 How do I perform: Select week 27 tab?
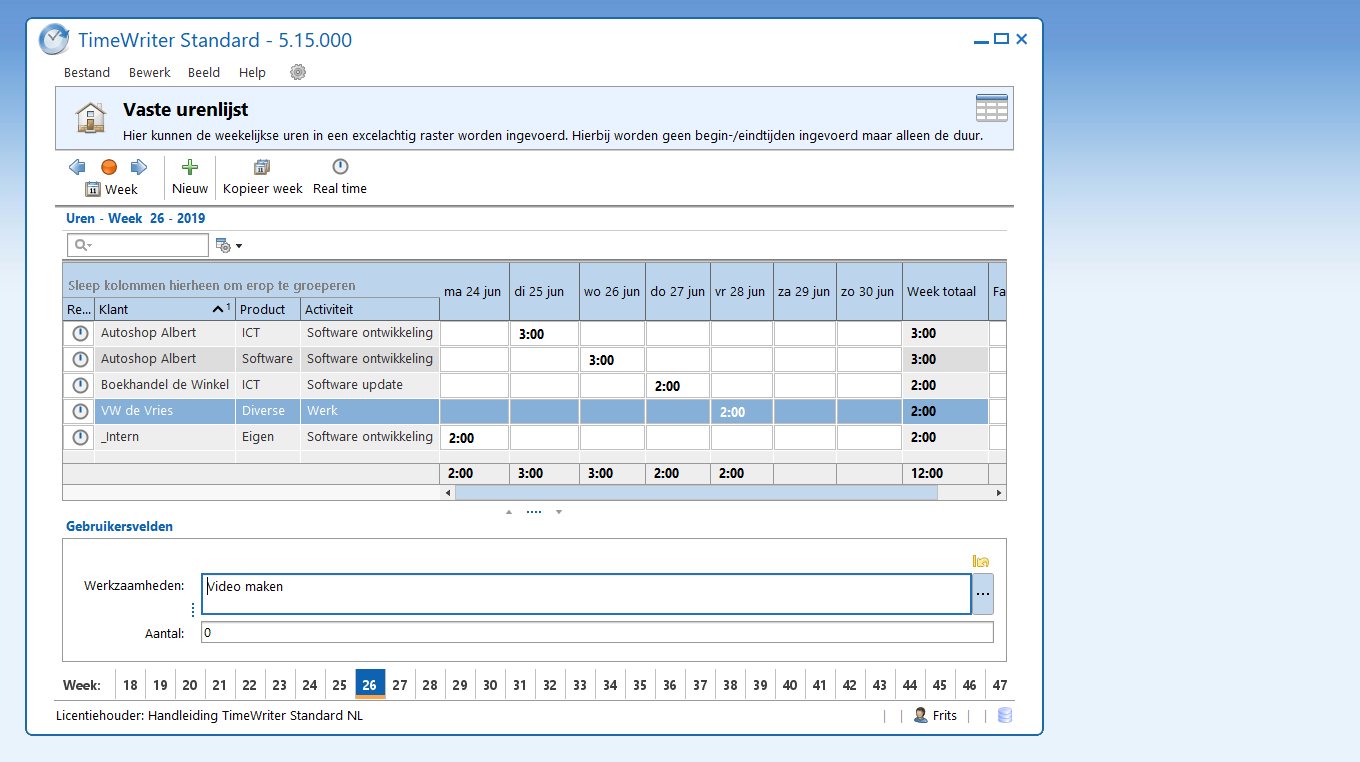(400, 685)
